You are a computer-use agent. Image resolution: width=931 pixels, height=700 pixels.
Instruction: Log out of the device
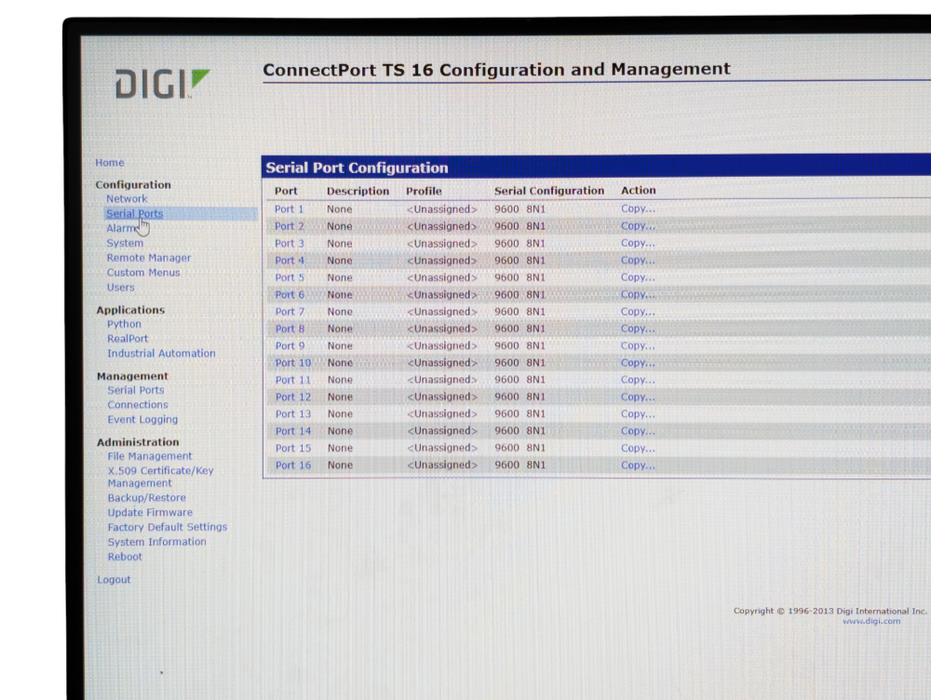114,580
